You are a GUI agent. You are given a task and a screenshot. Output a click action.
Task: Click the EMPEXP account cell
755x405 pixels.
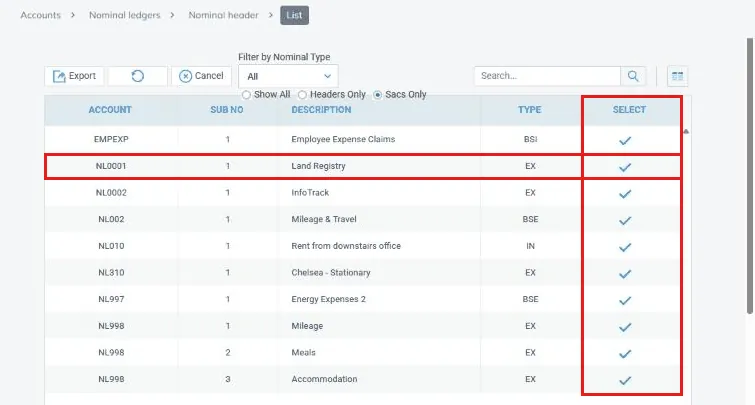[x=111, y=139]
